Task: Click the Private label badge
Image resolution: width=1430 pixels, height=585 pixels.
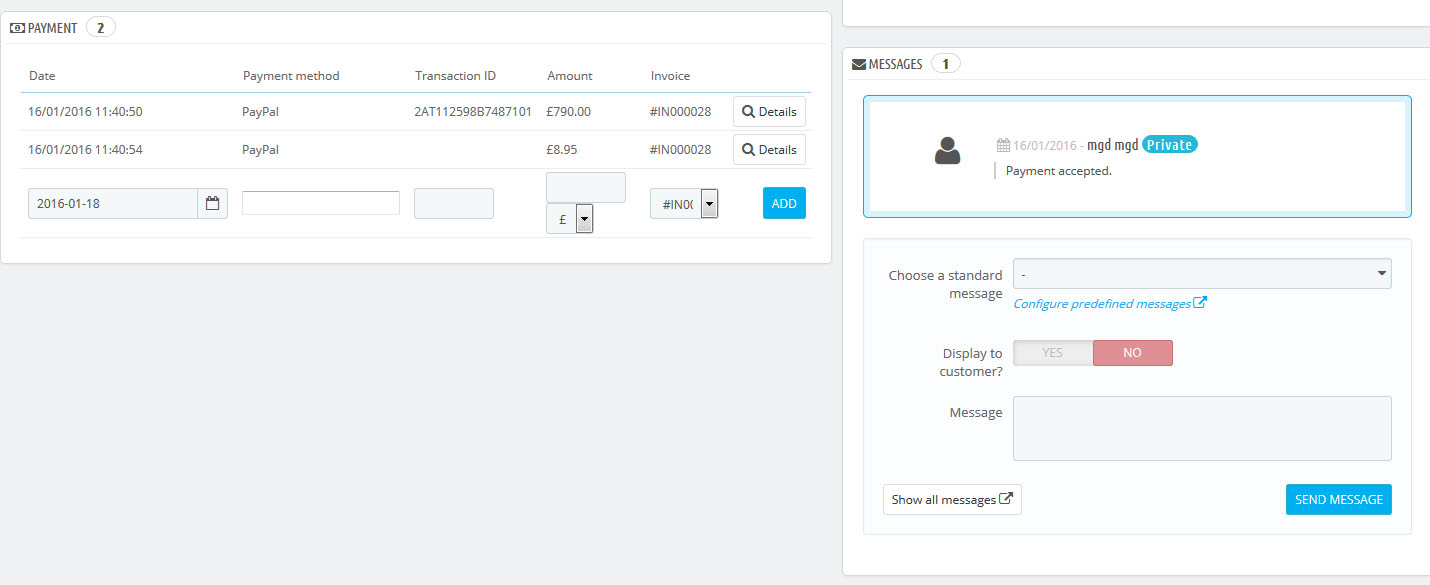Action: pos(1170,145)
